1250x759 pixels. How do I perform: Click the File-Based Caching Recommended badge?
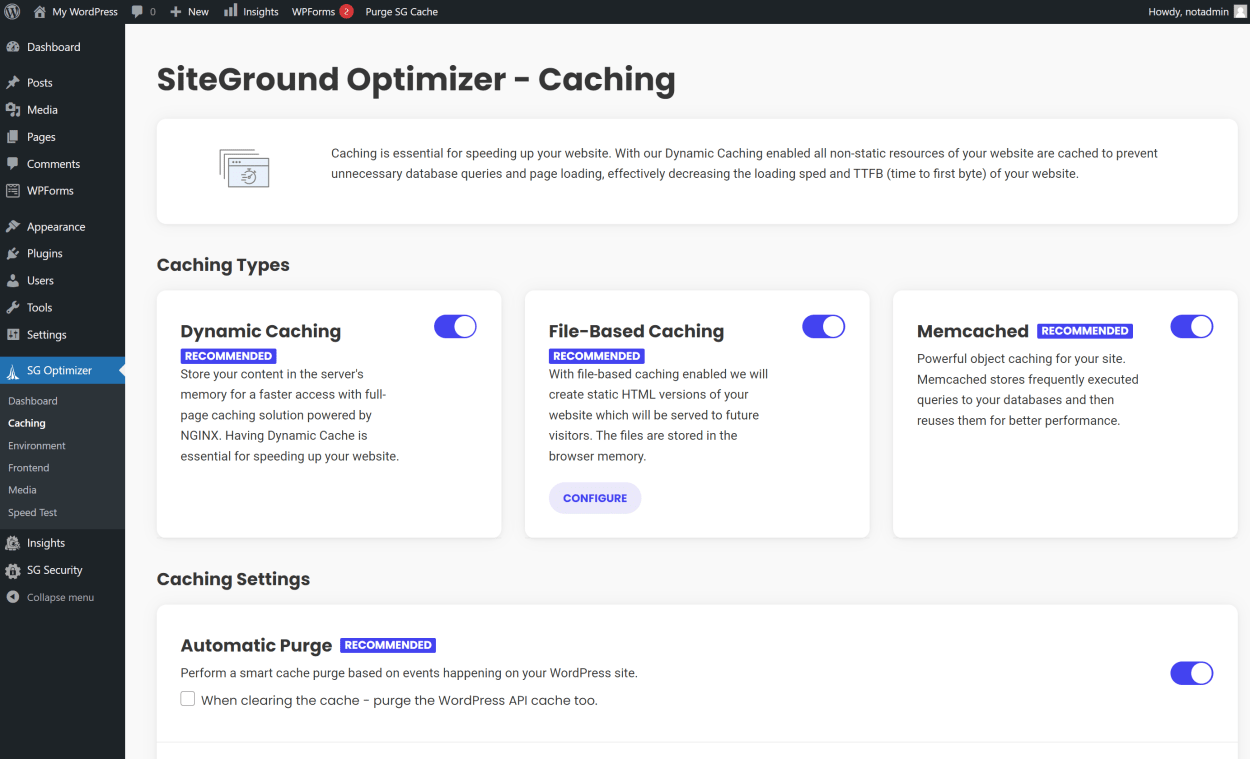coord(597,356)
